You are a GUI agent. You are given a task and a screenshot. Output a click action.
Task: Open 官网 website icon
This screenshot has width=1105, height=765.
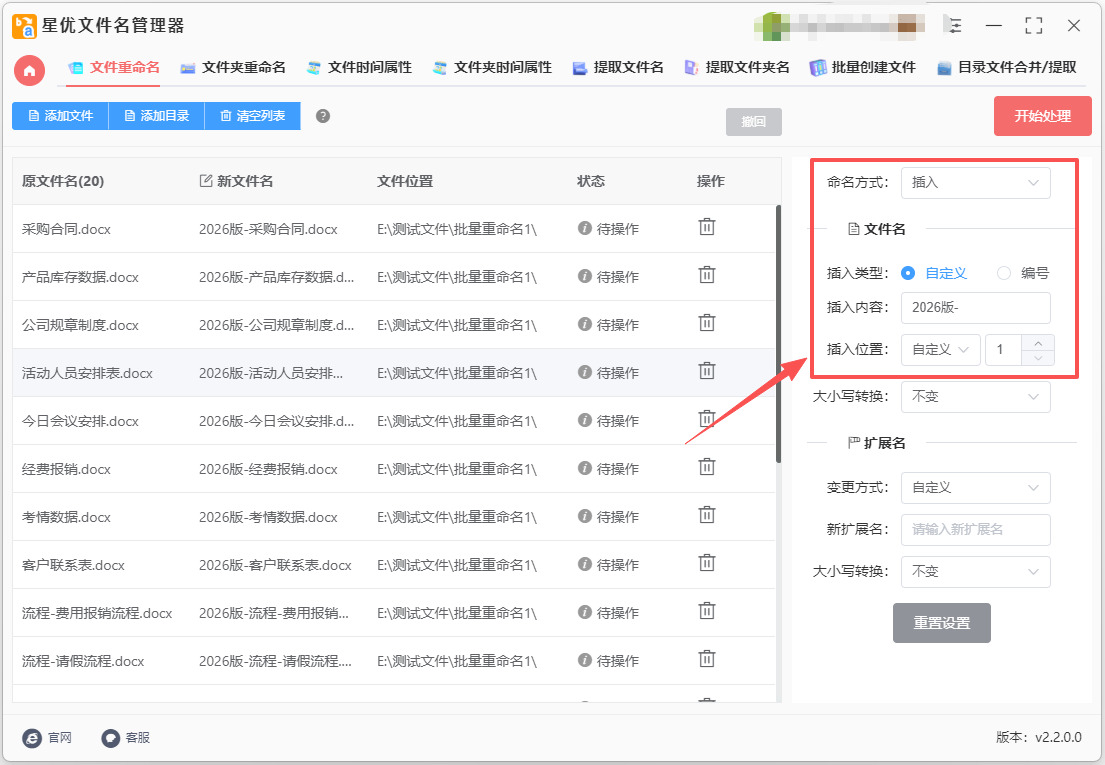click(x=32, y=738)
